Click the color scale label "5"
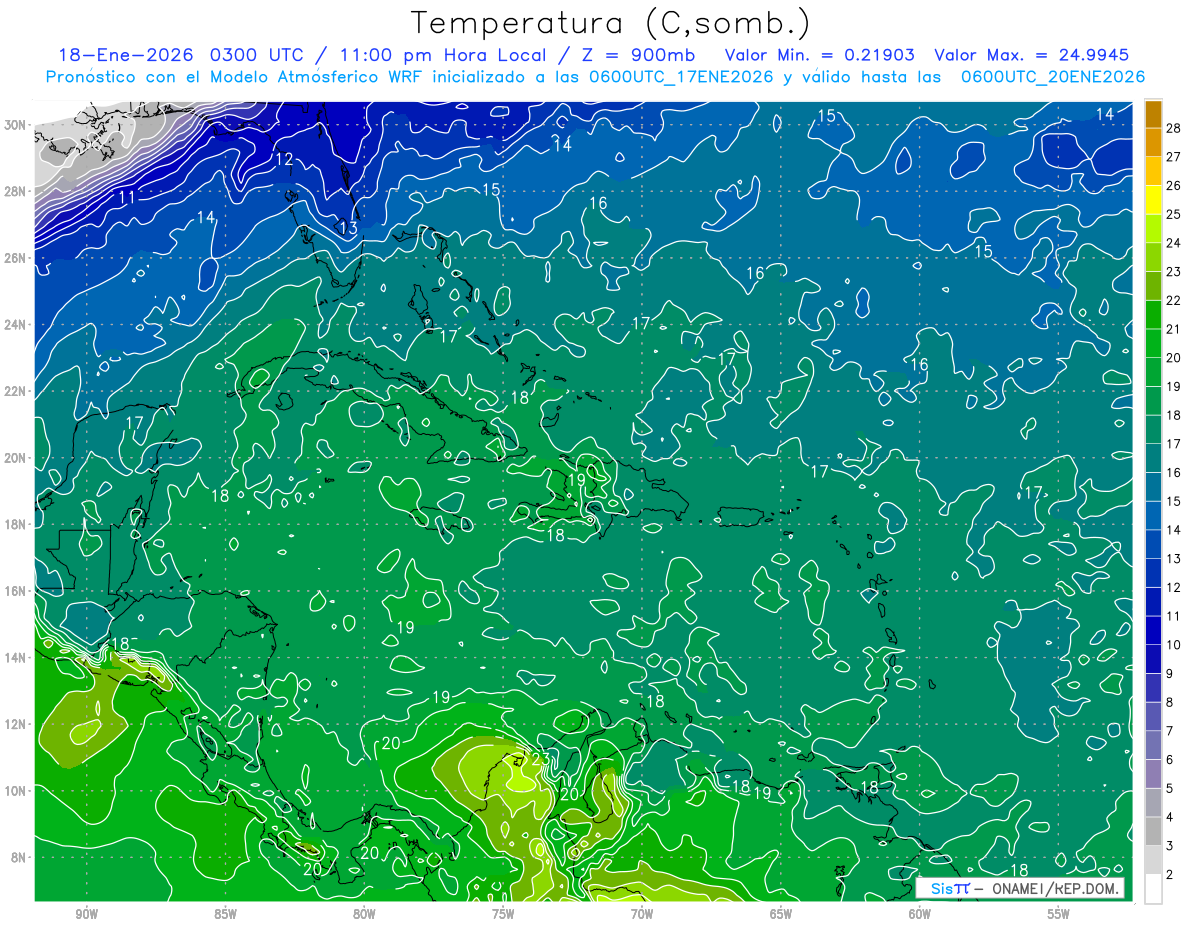Image resolution: width=1200 pixels, height=927 pixels. [x=1170, y=789]
